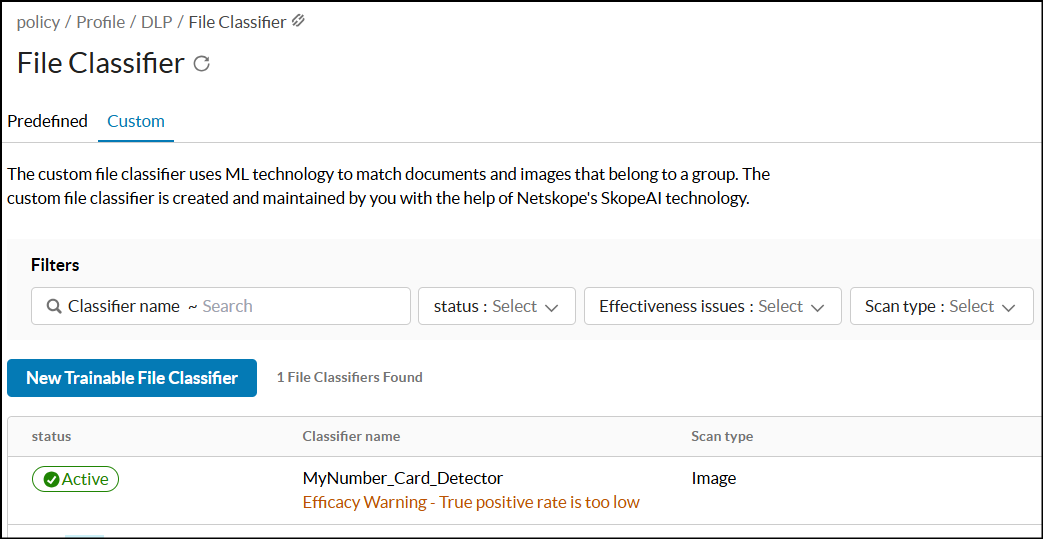
Task: Click New Trainable File Classifier button
Action: 132,378
